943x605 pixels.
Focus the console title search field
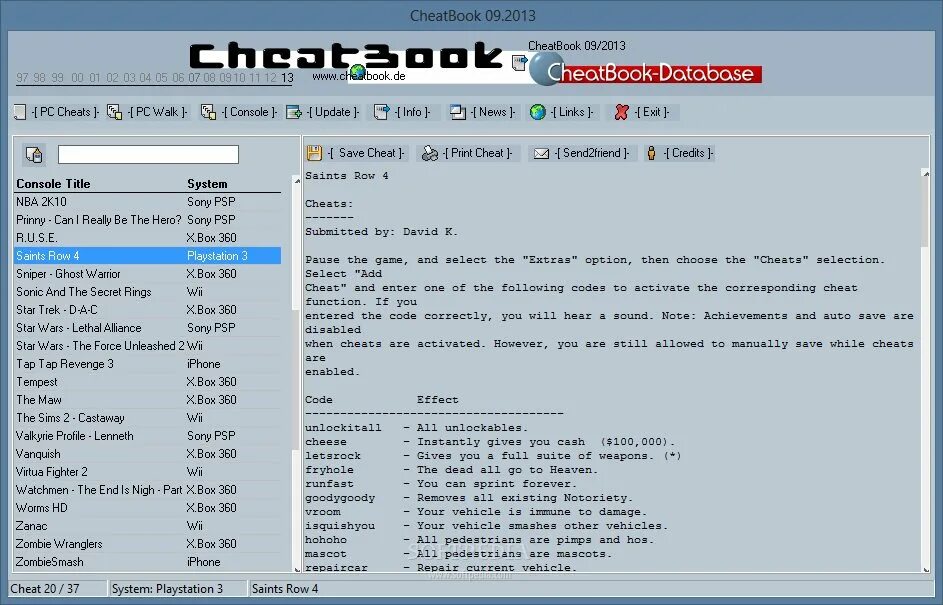pos(148,155)
